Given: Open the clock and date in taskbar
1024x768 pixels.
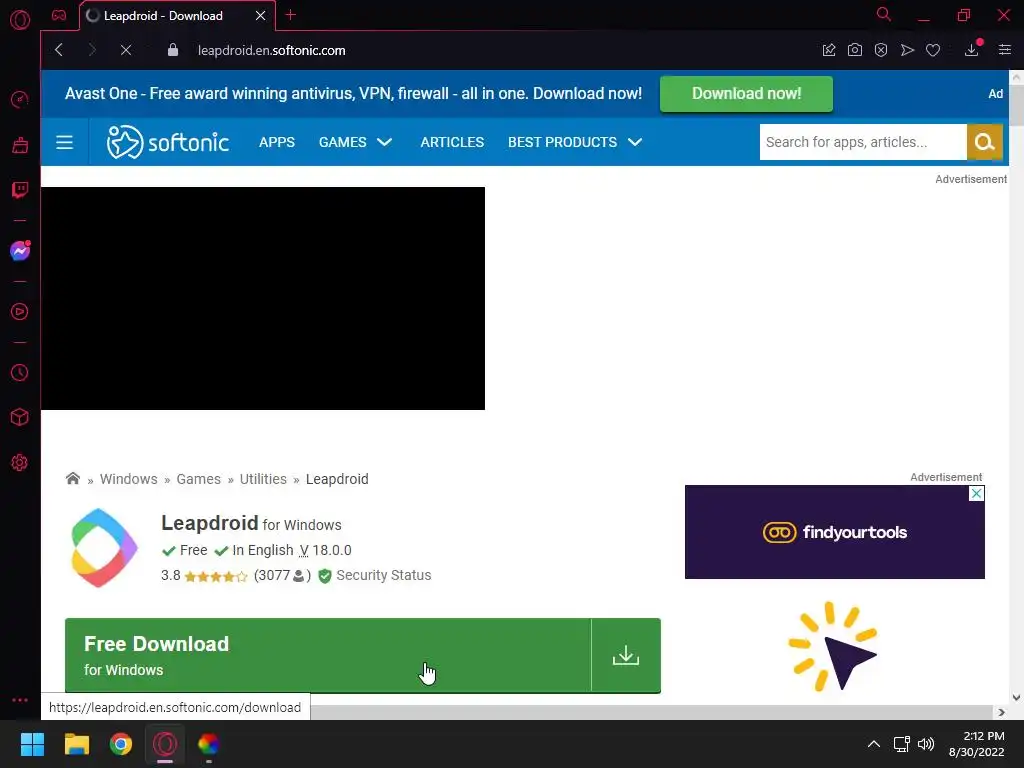Looking at the screenshot, I should 977,744.
